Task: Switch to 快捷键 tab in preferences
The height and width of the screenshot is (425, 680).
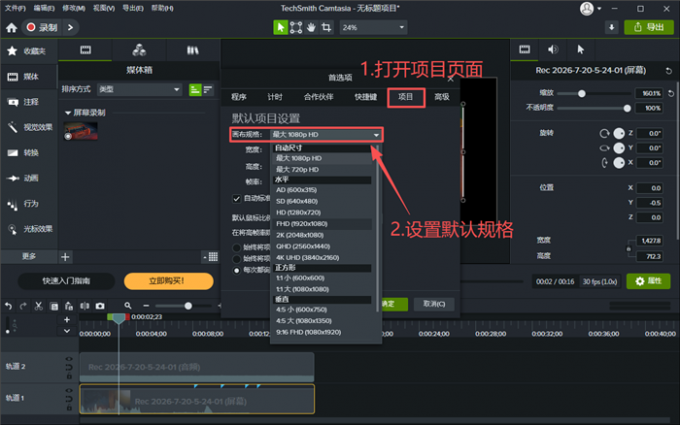Action: (x=366, y=97)
